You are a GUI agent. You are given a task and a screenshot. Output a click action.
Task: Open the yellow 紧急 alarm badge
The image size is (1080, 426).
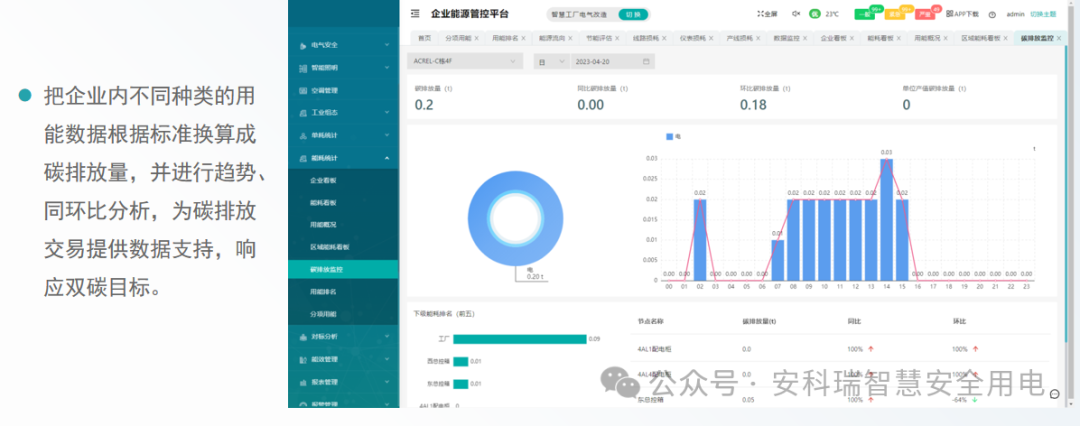[x=894, y=14]
